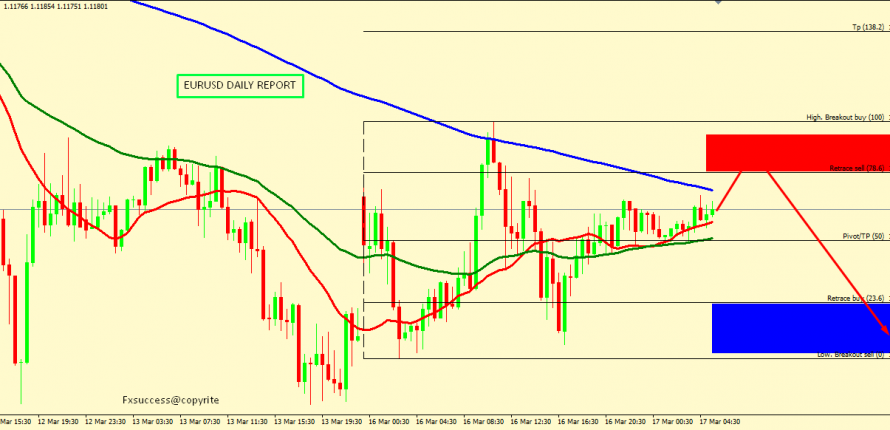890x430 pixels.
Task: Click the 13 Mar 03:30 time axis label
Action: point(150,422)
